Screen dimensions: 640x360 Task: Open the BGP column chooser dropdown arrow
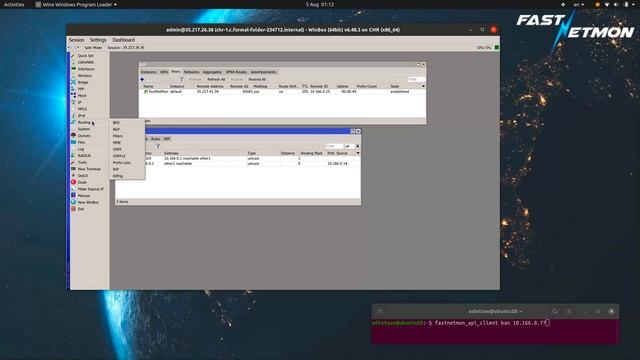pyautogui.click(x=423, y=86)
